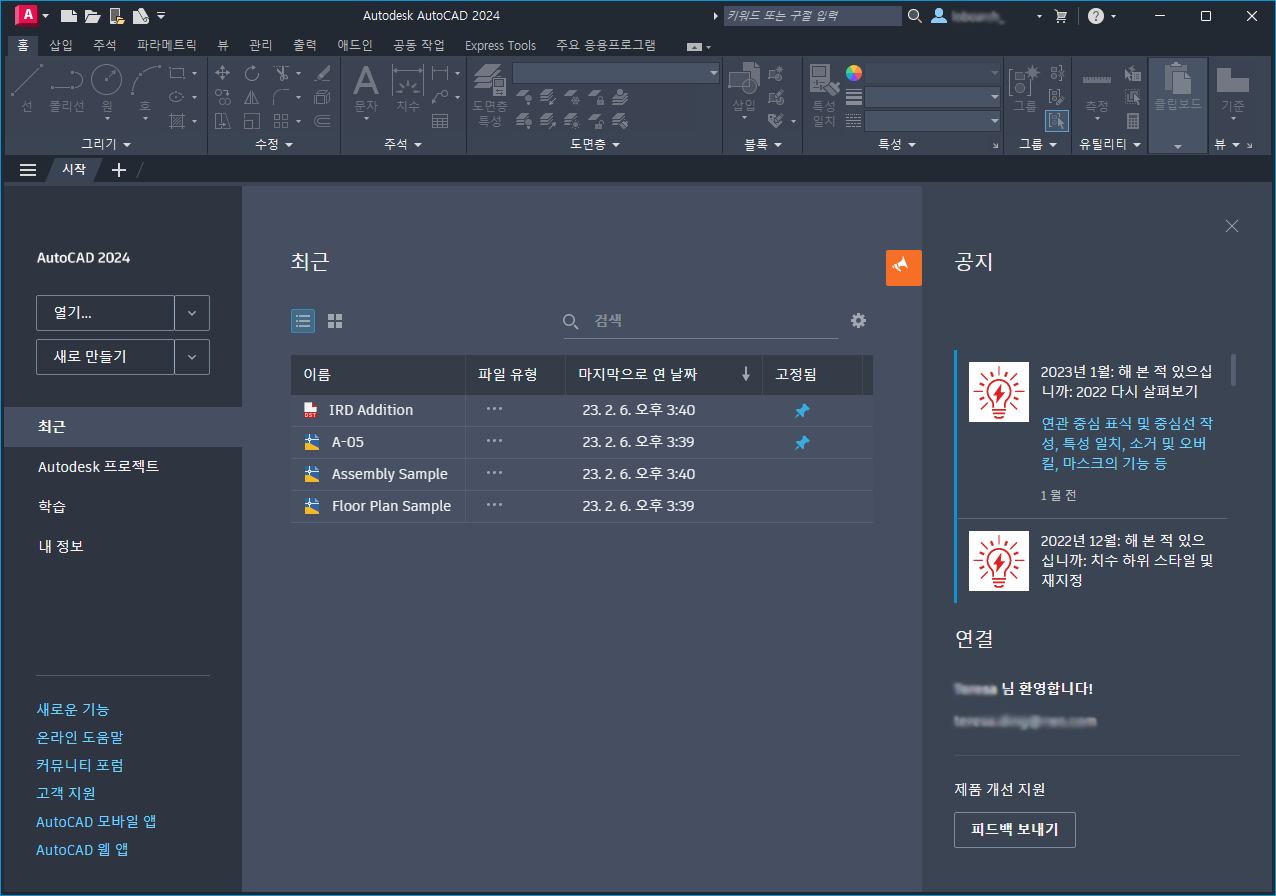Toggle Group Selection on/off button

(x=1056, y=121)
